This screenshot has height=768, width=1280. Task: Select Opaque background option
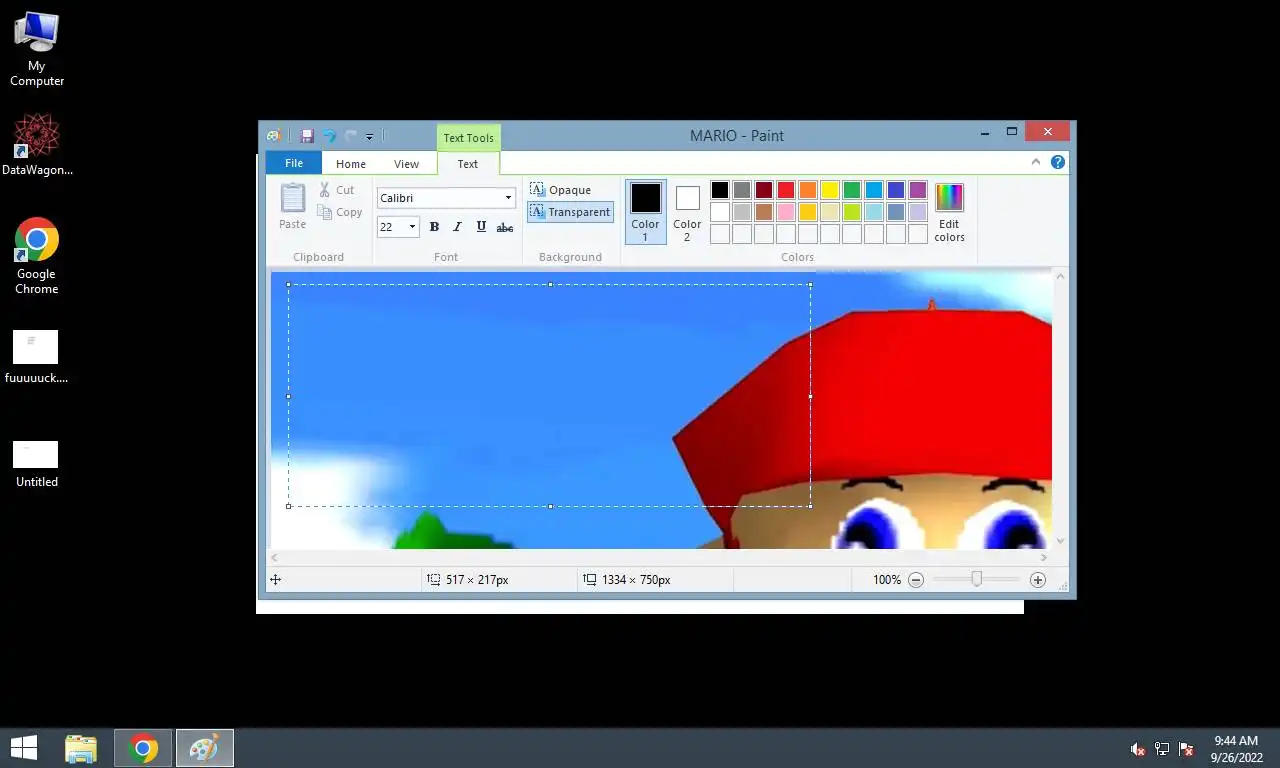pyautogui.click(x=561, y=190)
